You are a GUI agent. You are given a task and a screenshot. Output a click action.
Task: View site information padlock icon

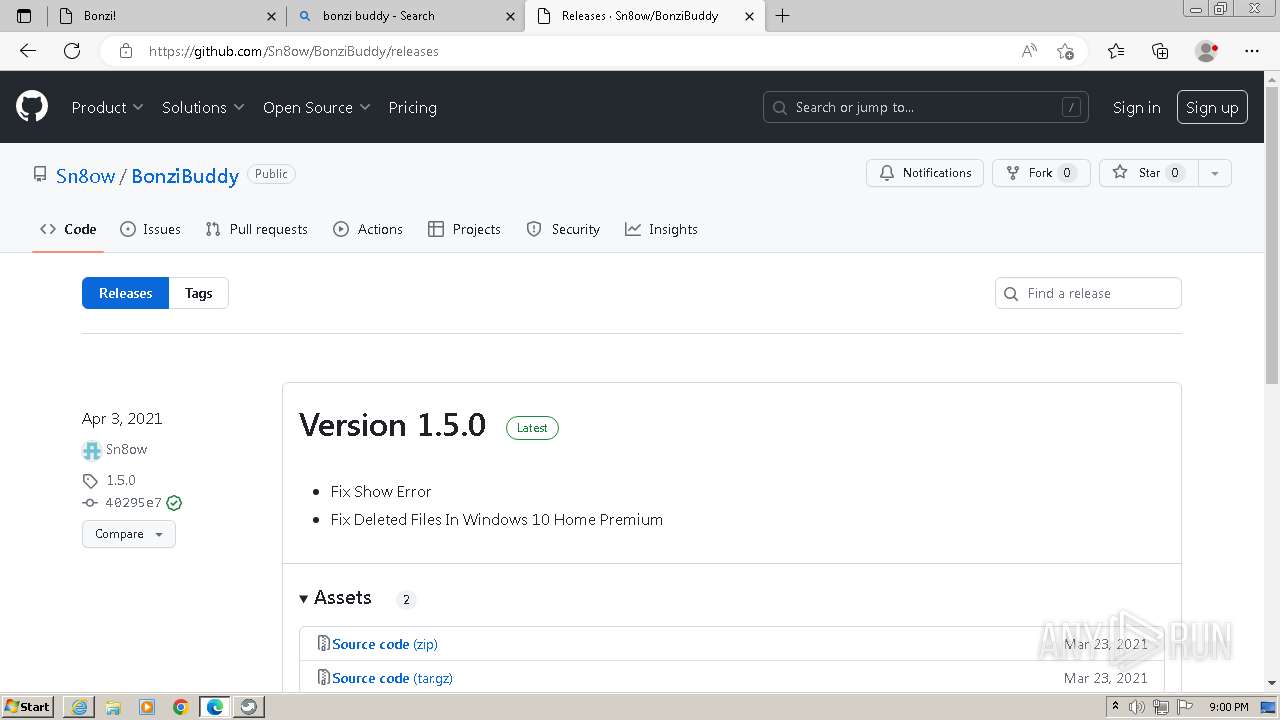(125, 51)
